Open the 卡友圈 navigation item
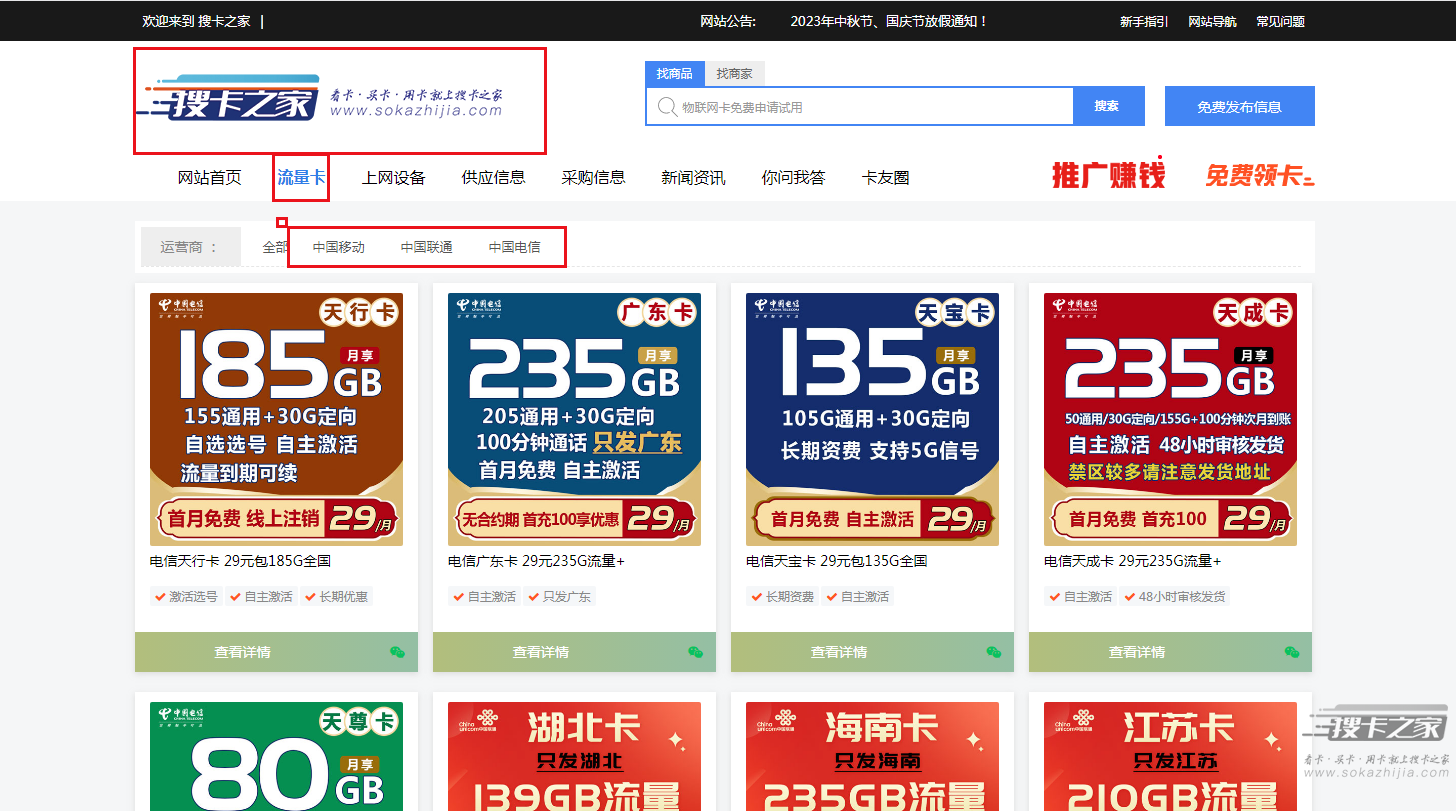This screenshot has width=1456, height=811. (x=886, y=178)
